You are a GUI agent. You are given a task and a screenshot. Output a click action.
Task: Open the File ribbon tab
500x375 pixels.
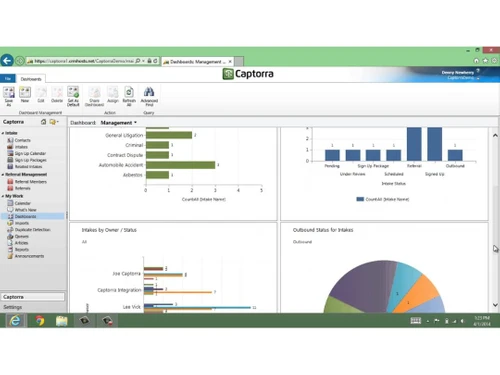click(8, 79)
